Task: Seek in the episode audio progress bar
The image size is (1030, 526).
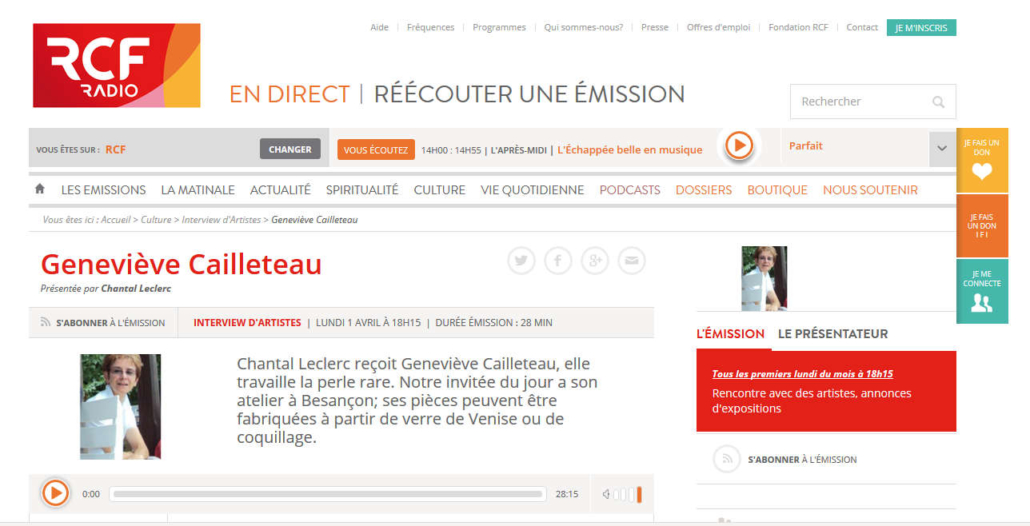Action: pos(328,494)
